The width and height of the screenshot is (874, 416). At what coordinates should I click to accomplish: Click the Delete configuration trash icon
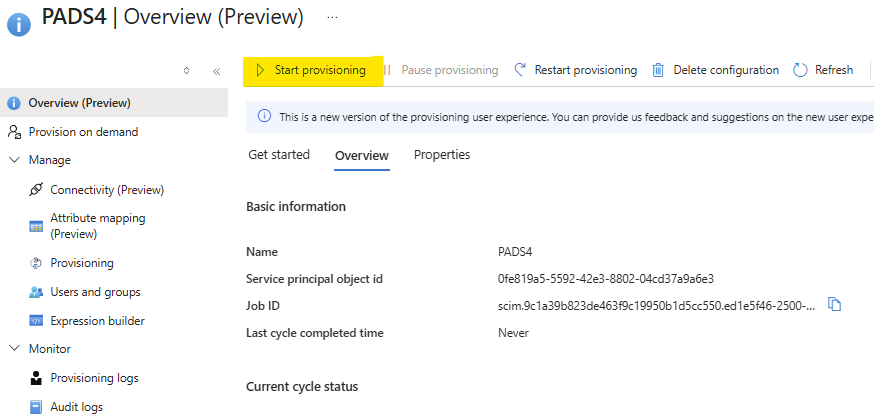click(658, 70)
